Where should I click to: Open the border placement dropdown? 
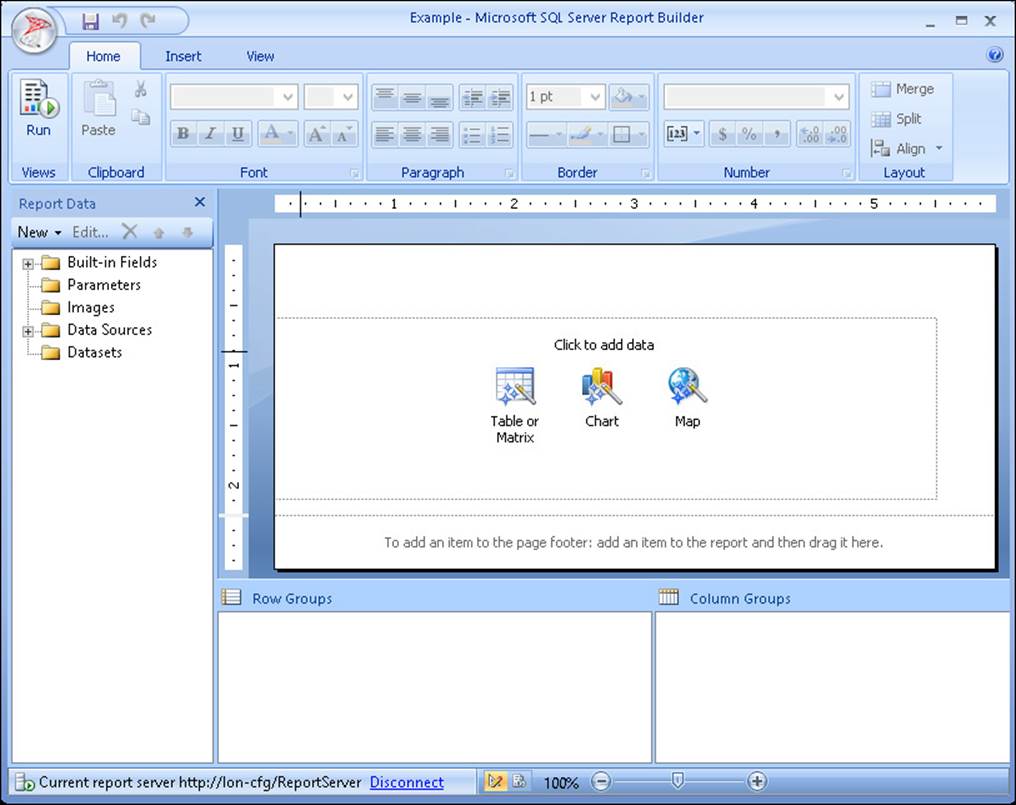pos(629,135)
